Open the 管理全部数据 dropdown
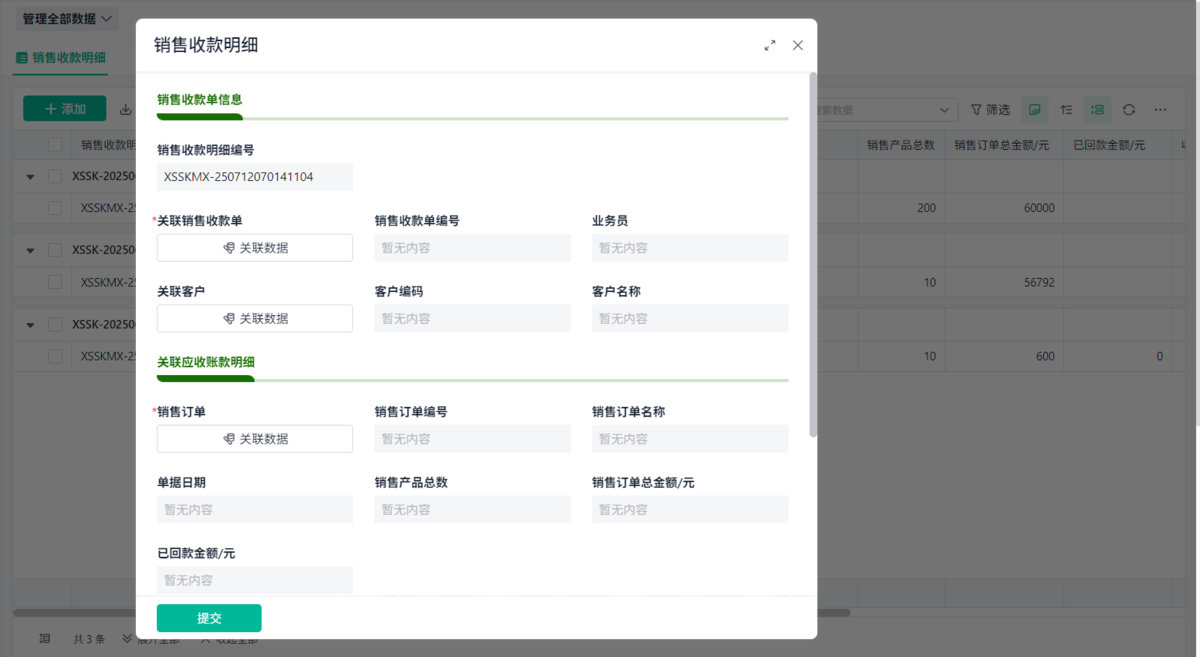Screen dimensions: 1200x657 67,18
